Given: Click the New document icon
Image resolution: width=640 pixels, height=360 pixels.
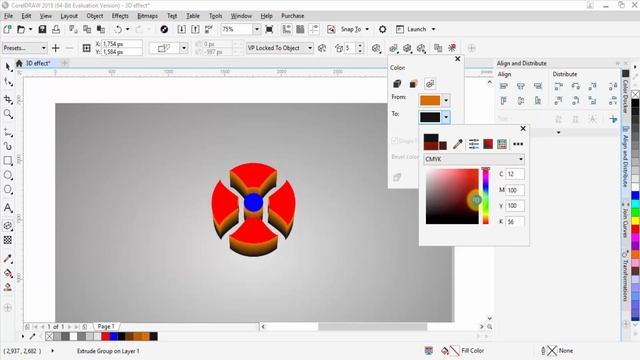Looking at the screenshot, I should (x=7, y=29).
